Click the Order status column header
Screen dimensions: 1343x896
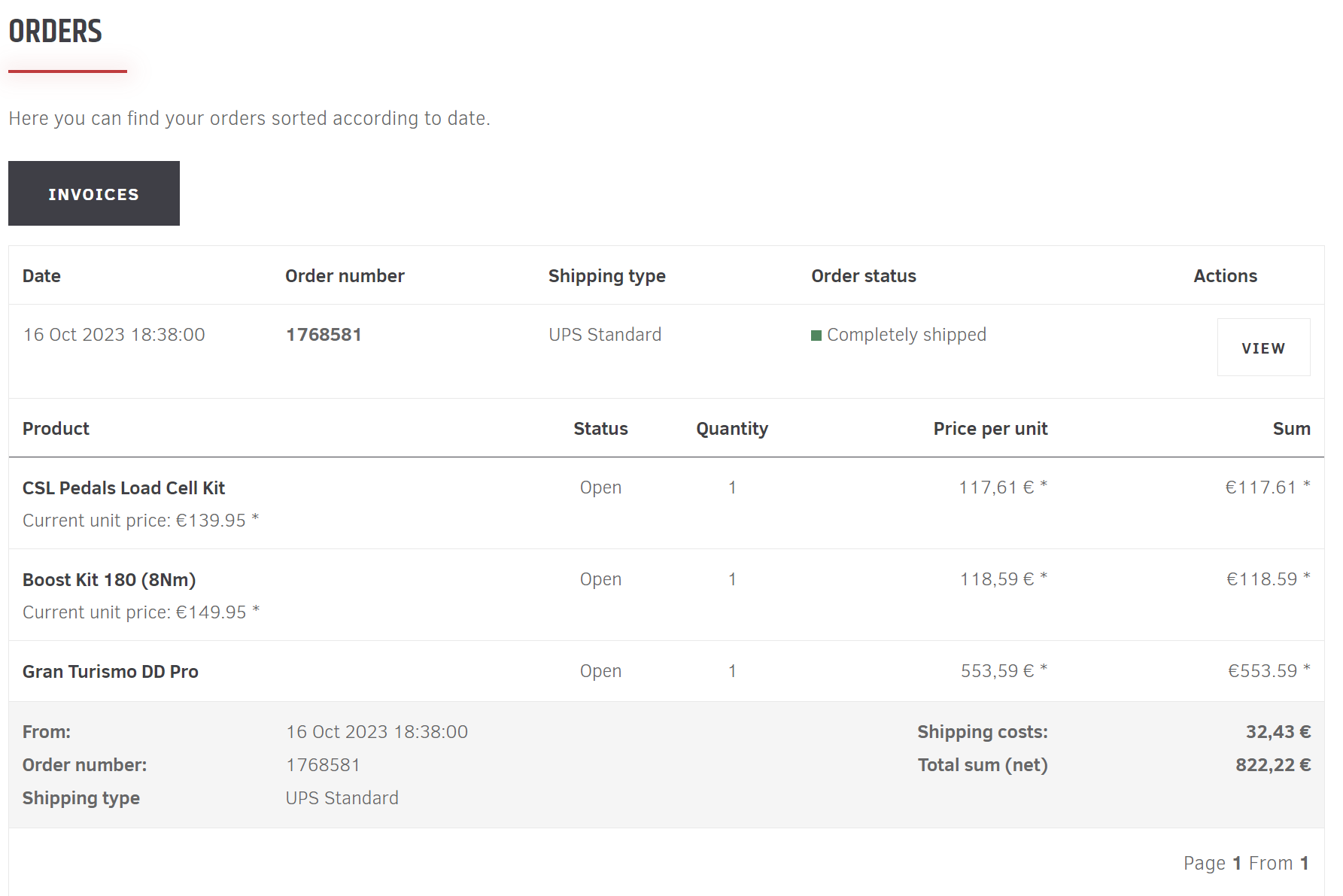[x=864, y=276]
